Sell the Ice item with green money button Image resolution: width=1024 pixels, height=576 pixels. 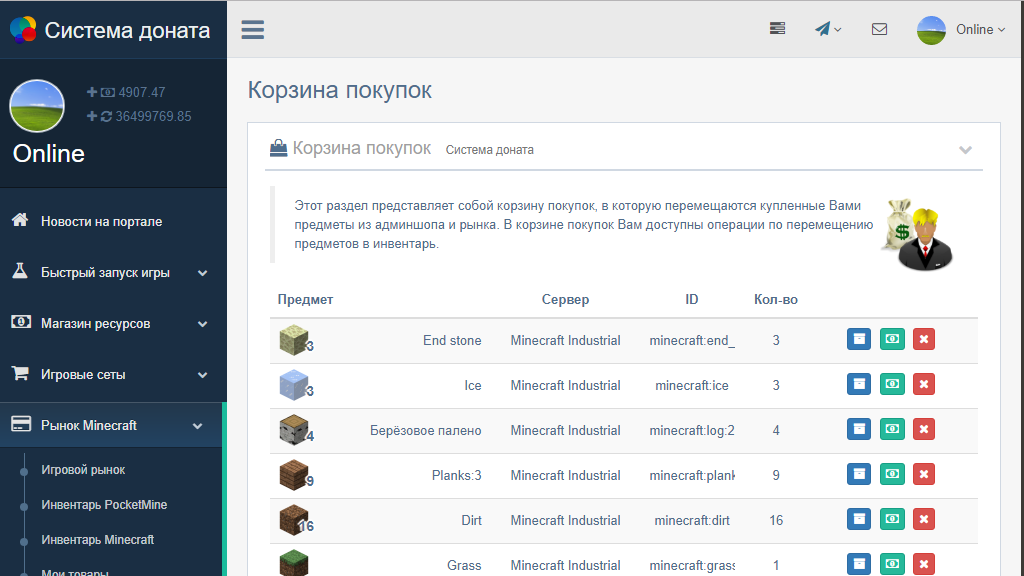[891, 385]
